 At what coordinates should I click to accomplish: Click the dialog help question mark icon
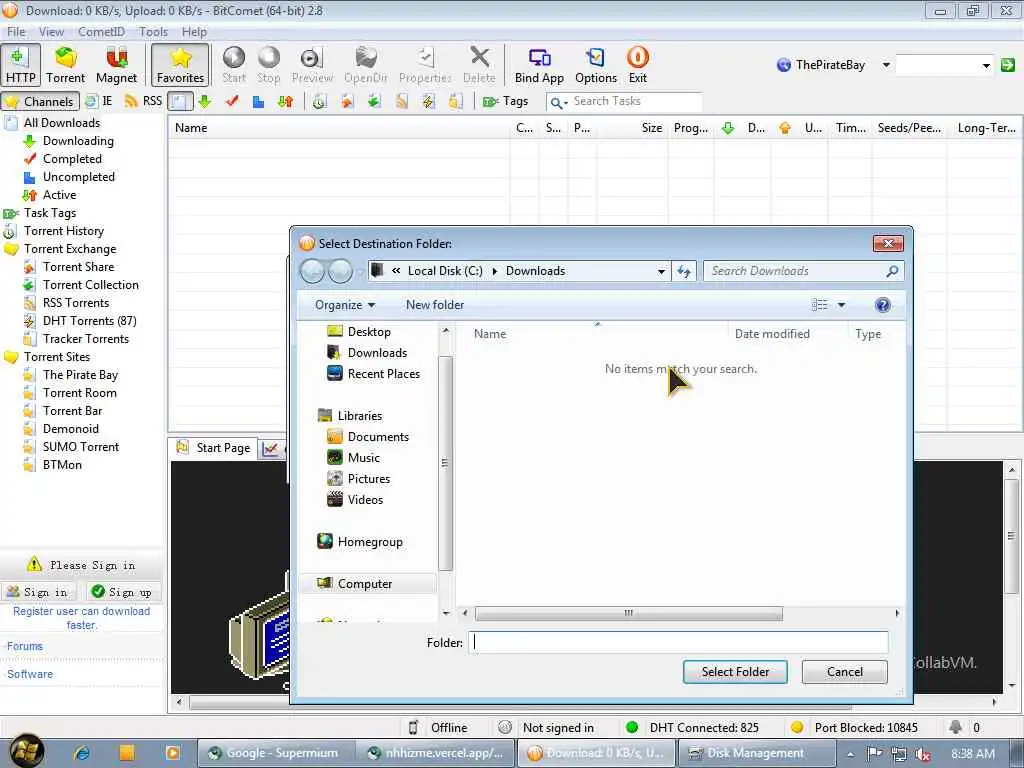[x=882, y=305]
